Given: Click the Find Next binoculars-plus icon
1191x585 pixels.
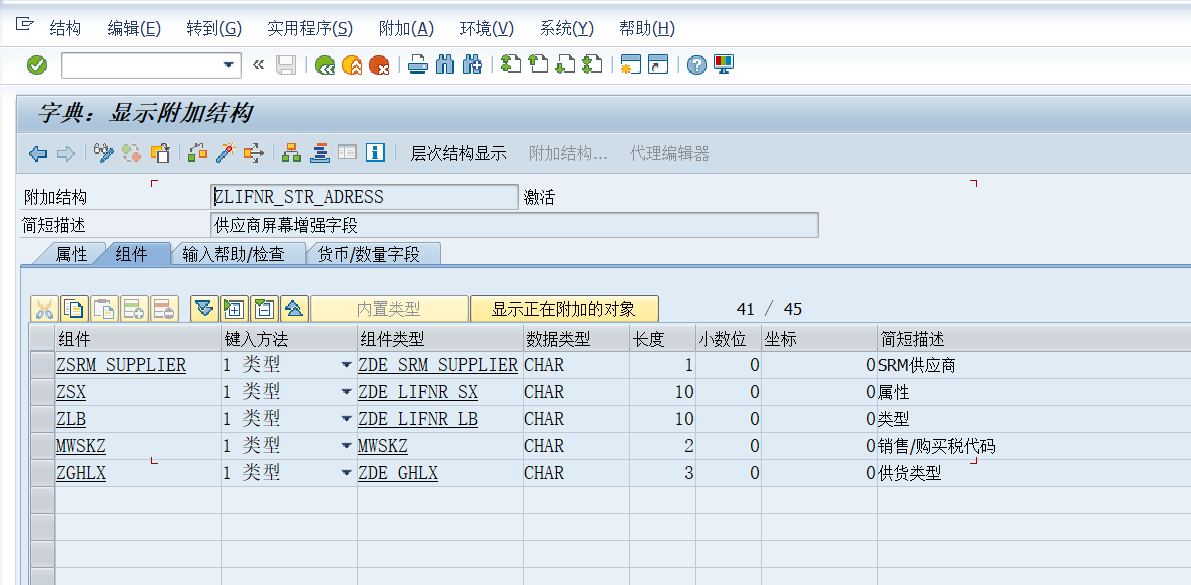Looking at the screenshot, I should (472, 65).
